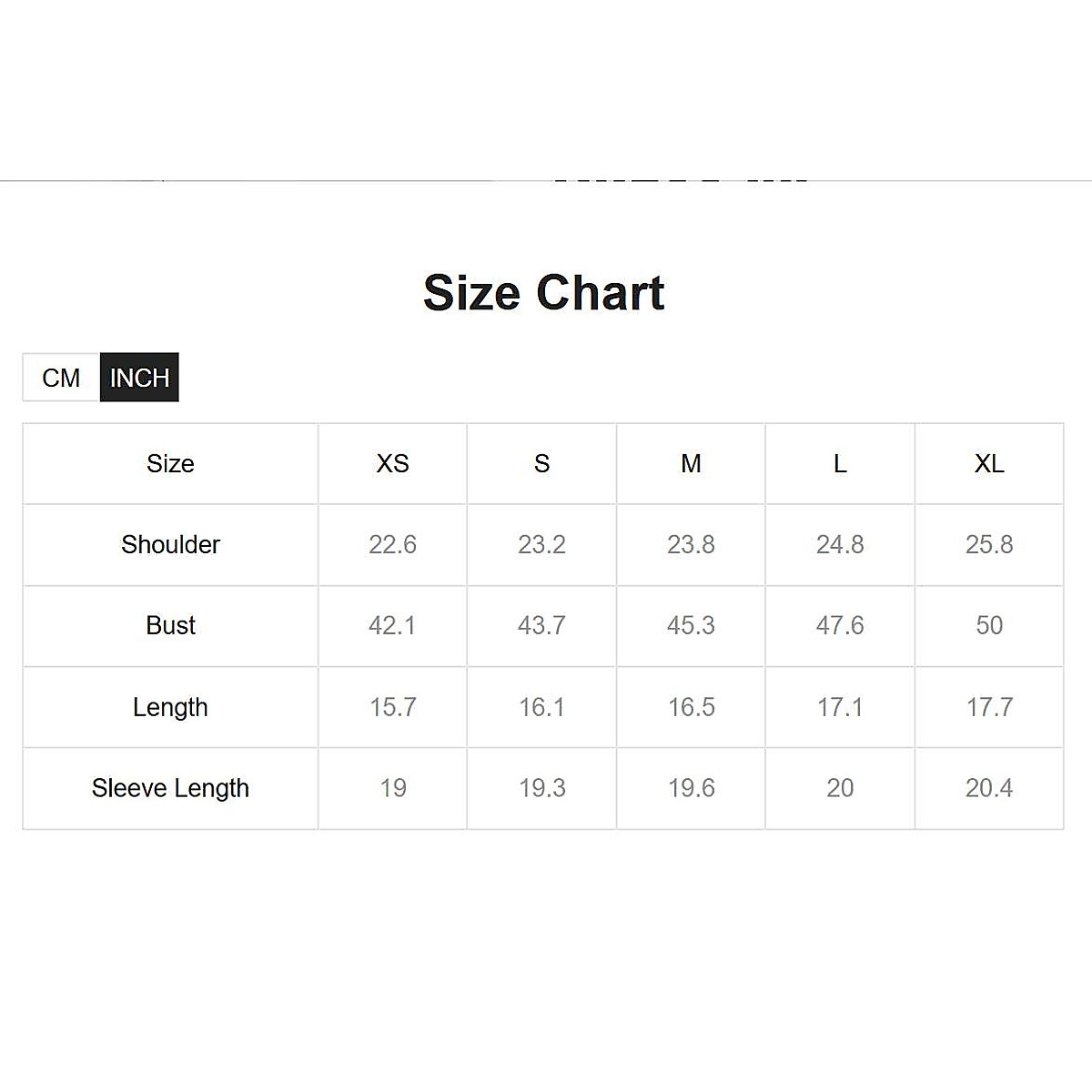
Task: Select the Shoulder row label
Action: (x=170, y=545)
